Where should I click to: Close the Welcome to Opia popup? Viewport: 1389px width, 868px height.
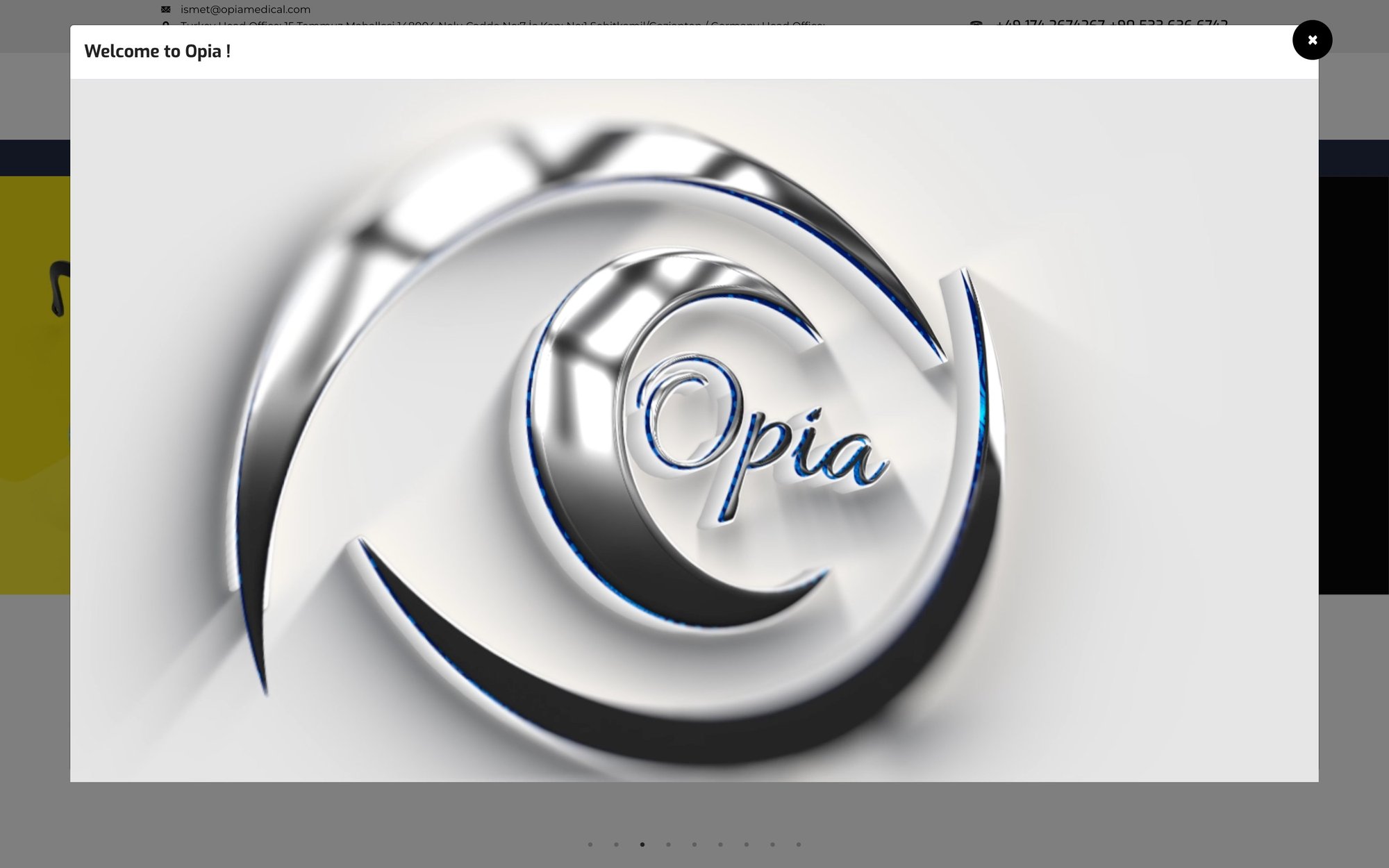(x=1312, y=40)
